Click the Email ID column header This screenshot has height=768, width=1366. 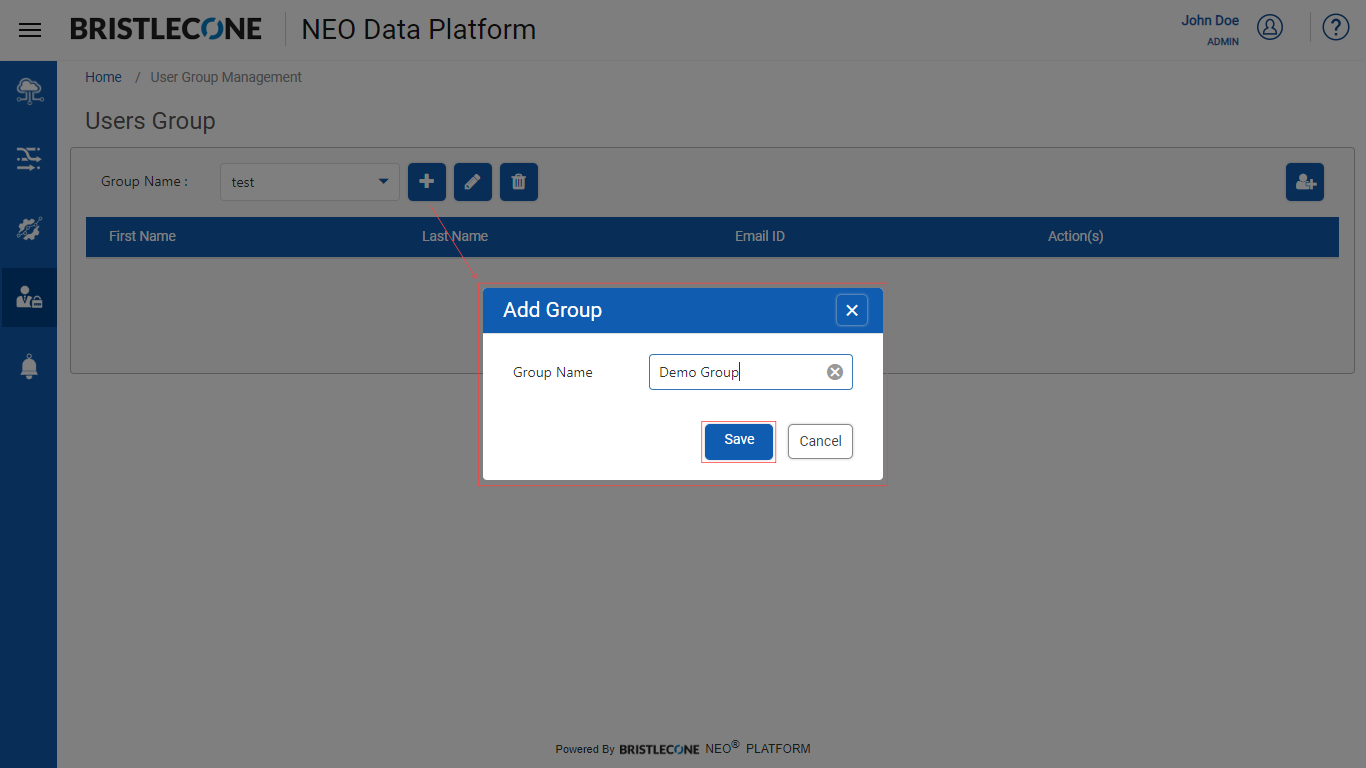tap(760, 236)
